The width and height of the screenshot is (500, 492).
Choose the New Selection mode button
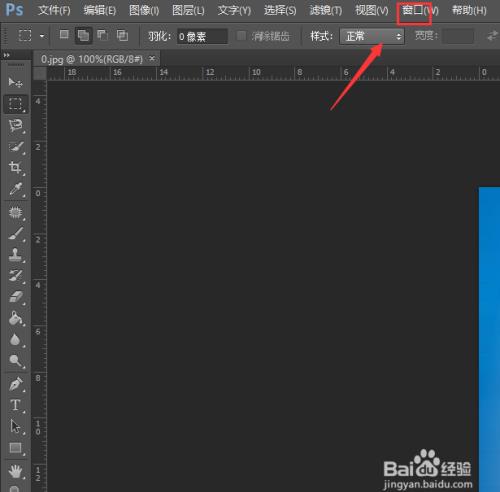[x=64, y=35]
